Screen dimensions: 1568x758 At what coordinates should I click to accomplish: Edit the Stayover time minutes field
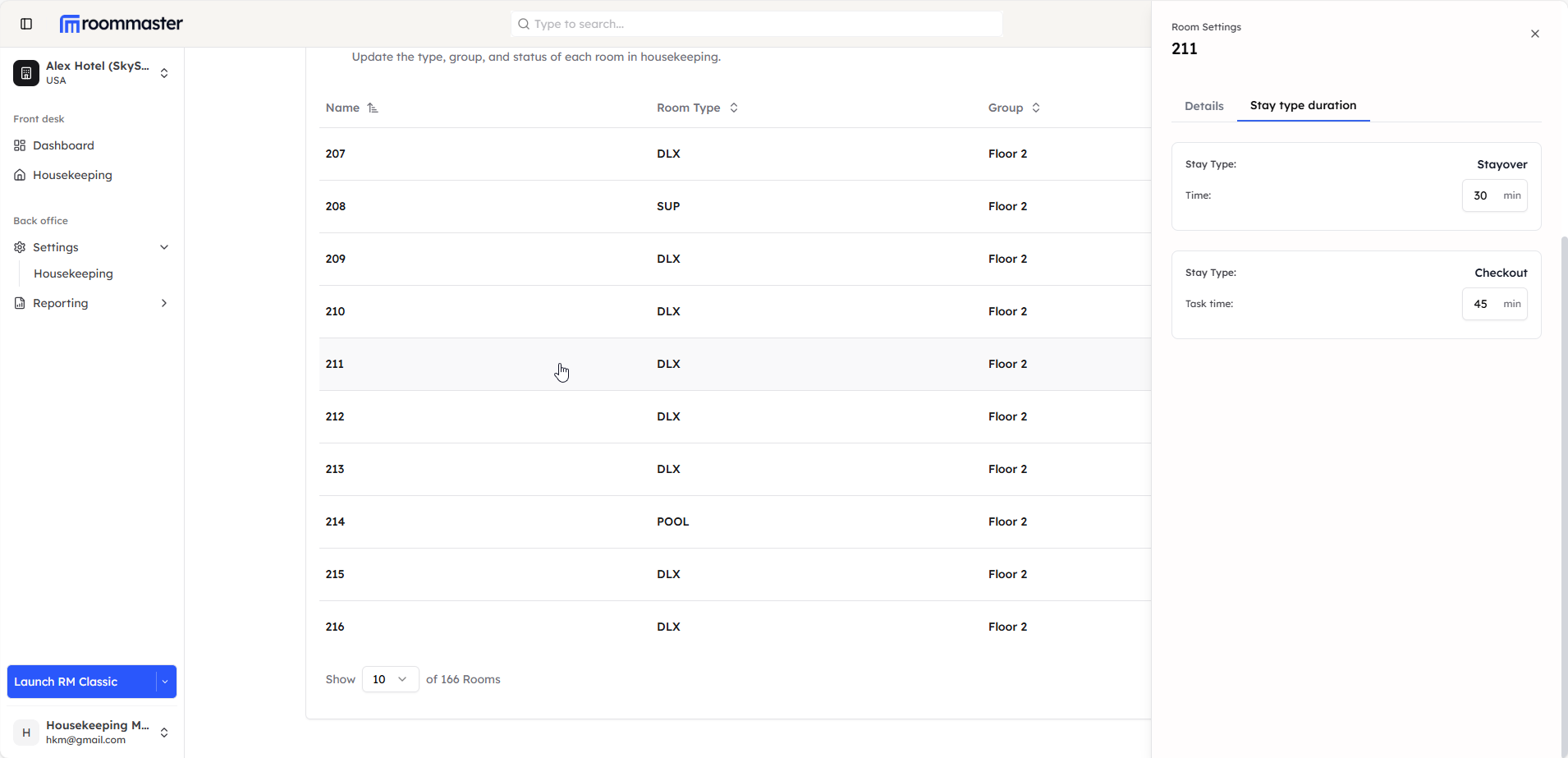pyautogui.click(x=1480, y=195)
